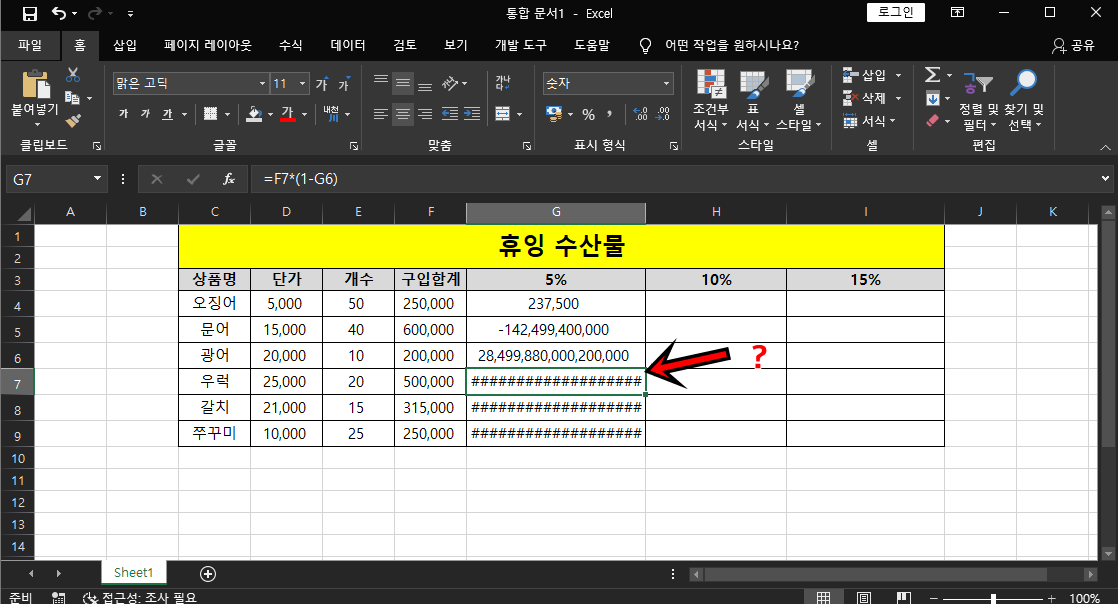Toggle italic formatting
This screenshot has height=604, width=1118.
pos(145,114)
